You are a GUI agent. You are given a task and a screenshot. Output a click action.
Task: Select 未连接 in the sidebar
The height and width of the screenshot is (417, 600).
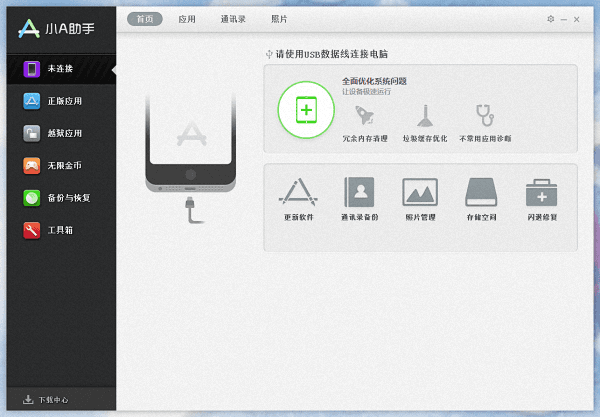point(58,69)
